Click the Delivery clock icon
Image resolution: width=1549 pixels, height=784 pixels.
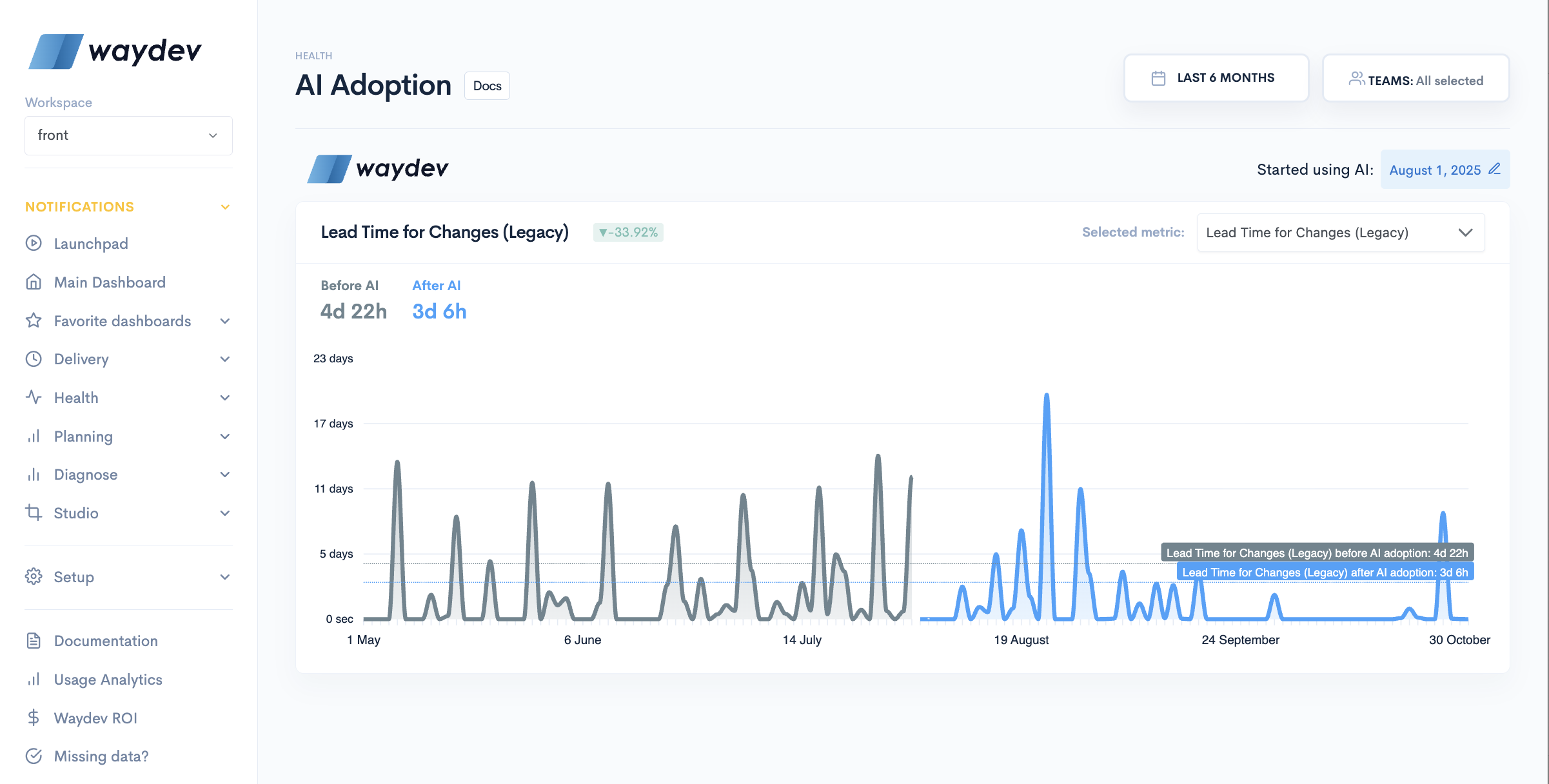(x=34, y=359)
